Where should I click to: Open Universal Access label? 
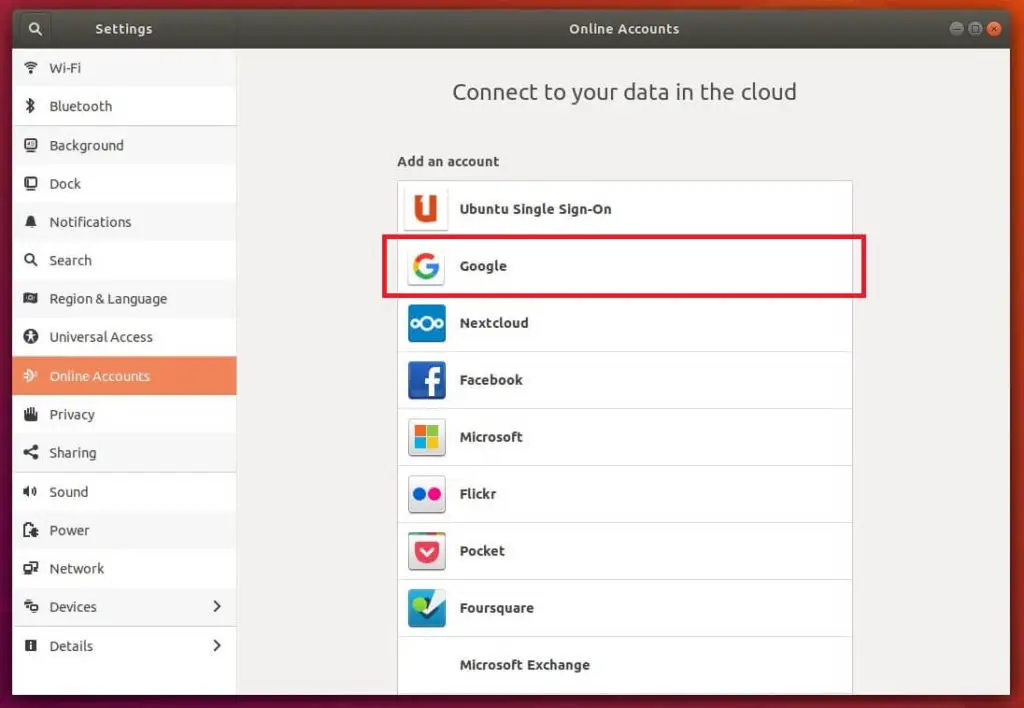[101, 337]
